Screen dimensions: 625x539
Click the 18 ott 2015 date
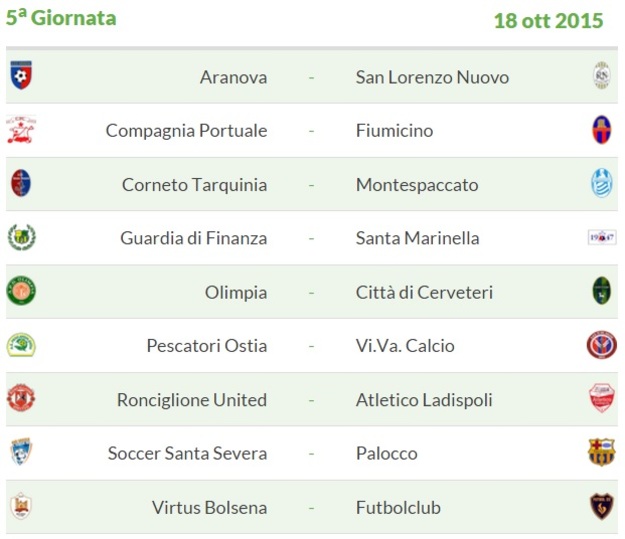[548, 21]
